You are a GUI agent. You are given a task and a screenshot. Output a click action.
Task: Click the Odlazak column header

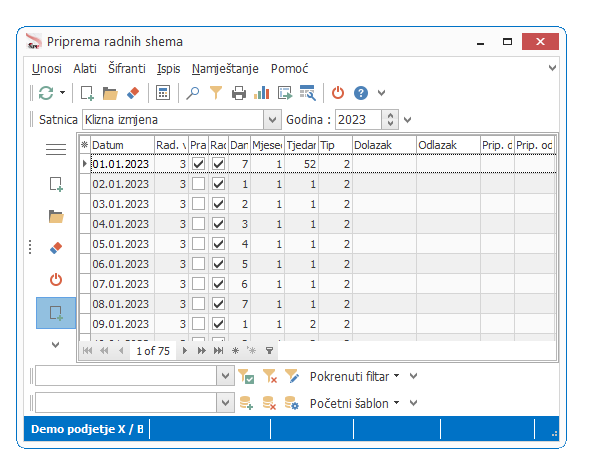tap(448, 145)
